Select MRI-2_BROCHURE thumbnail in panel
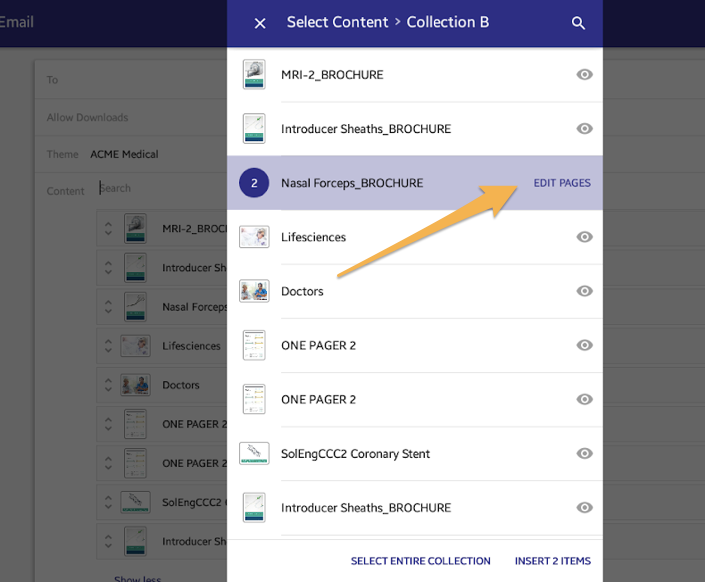The height and width of the screenshot is (582, 705). pos(254,75)
